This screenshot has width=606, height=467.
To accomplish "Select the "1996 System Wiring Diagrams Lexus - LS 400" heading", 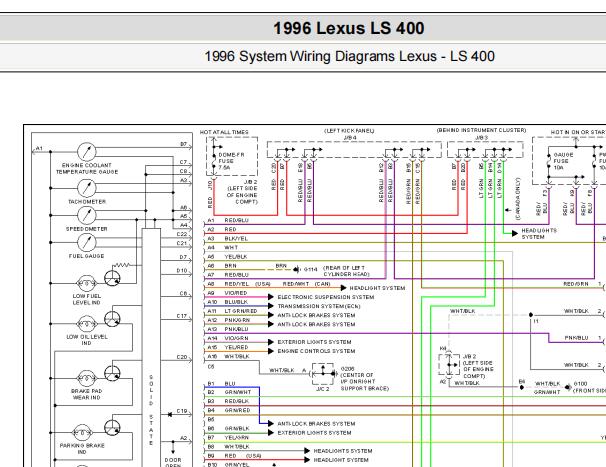I will (x=349, y=56).
